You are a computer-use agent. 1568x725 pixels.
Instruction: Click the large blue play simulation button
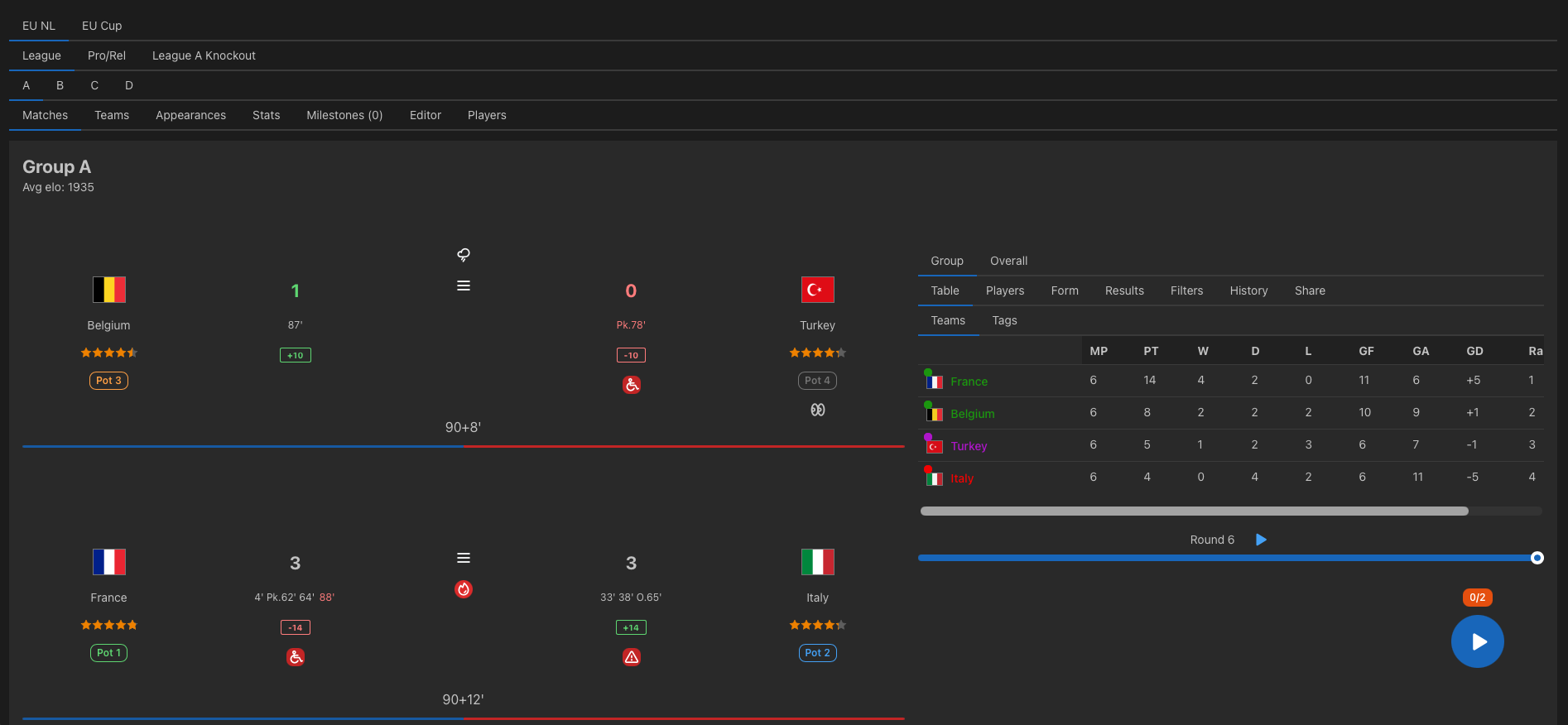pyautogui.click(x=1478, y=641)
